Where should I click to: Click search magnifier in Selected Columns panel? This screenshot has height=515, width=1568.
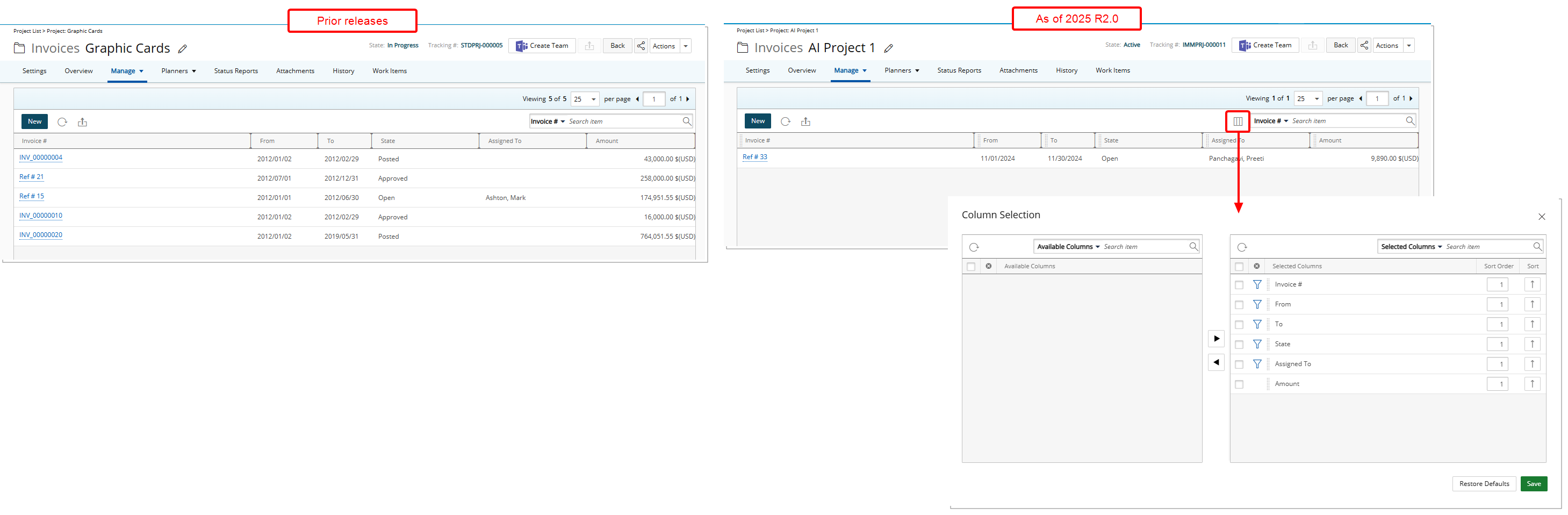[1537, 247]
